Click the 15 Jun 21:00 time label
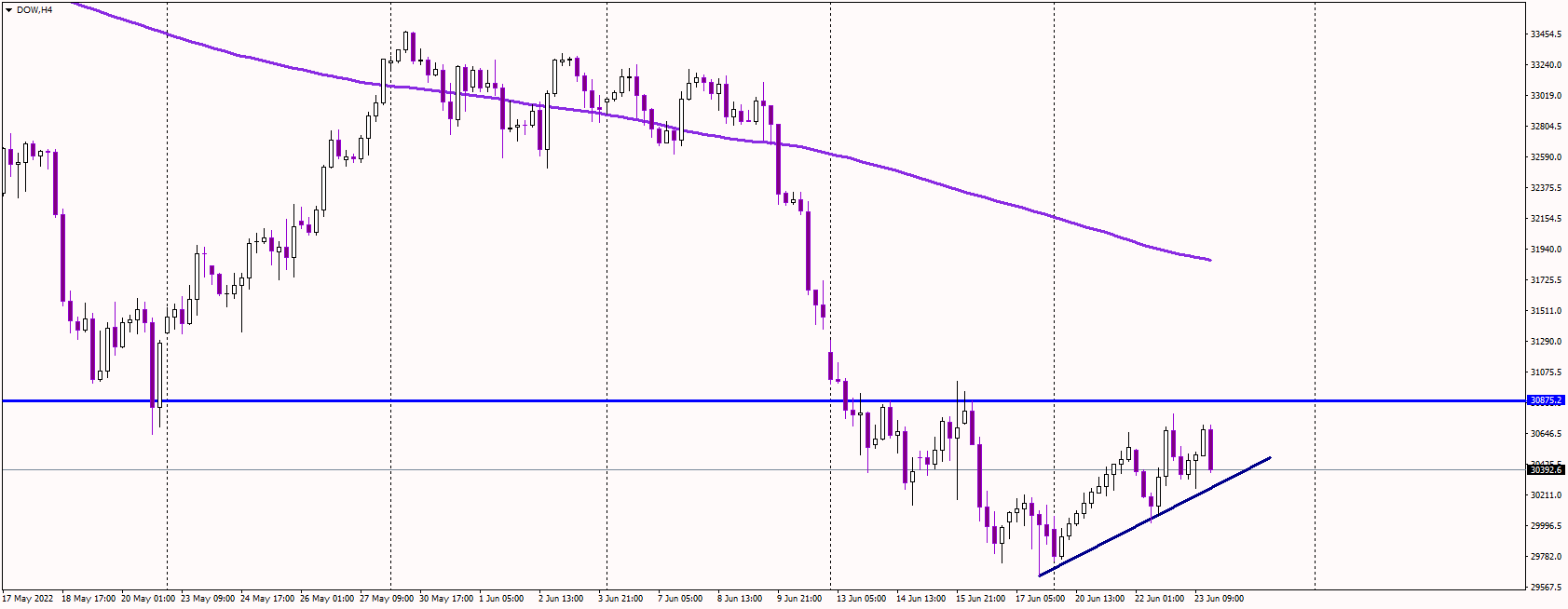1568x609 pixels. tap(981, 598)
